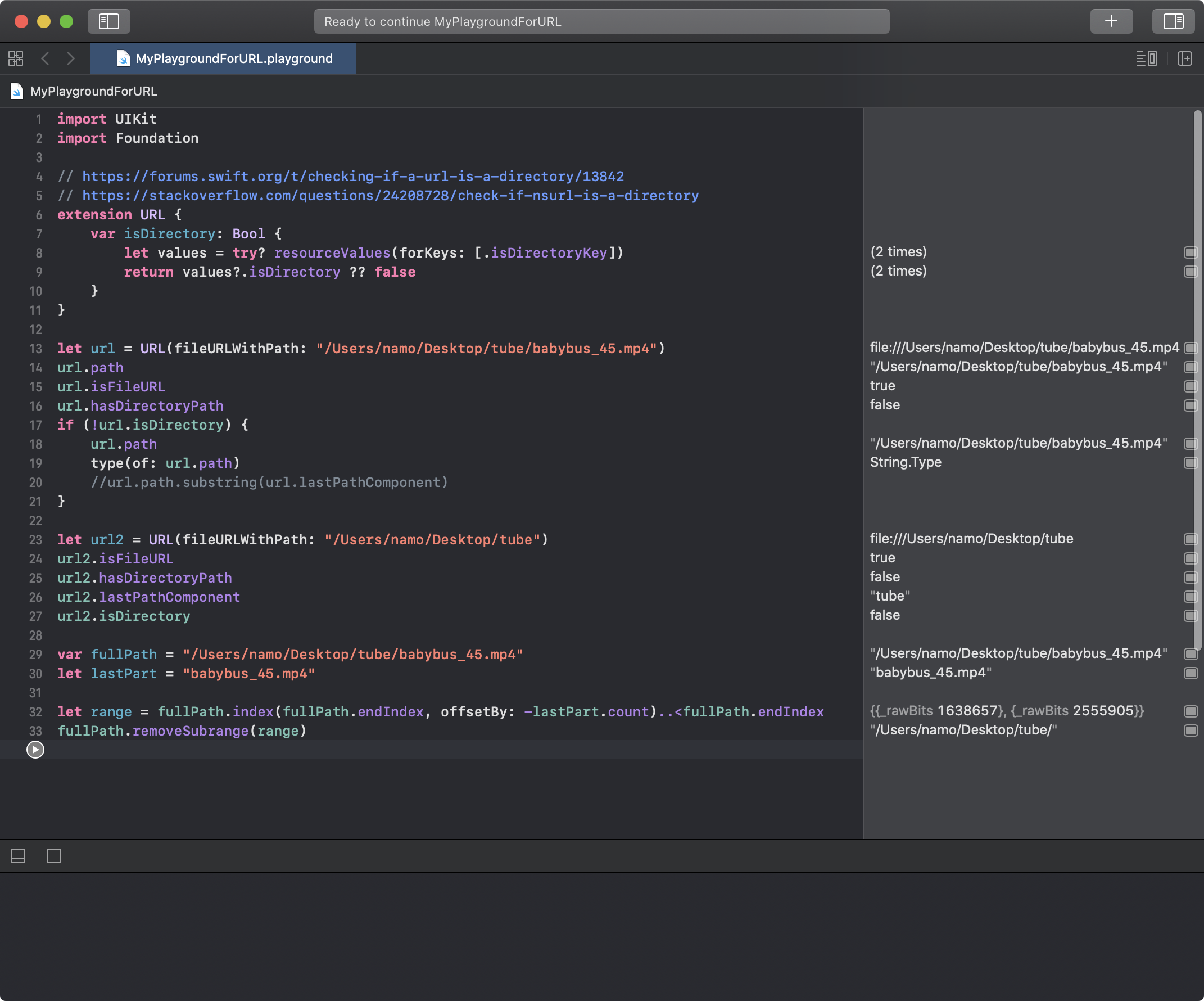Toggle result view for _rawBits range
The height and width of the screenshot is (1001, 1204).
1191,711
